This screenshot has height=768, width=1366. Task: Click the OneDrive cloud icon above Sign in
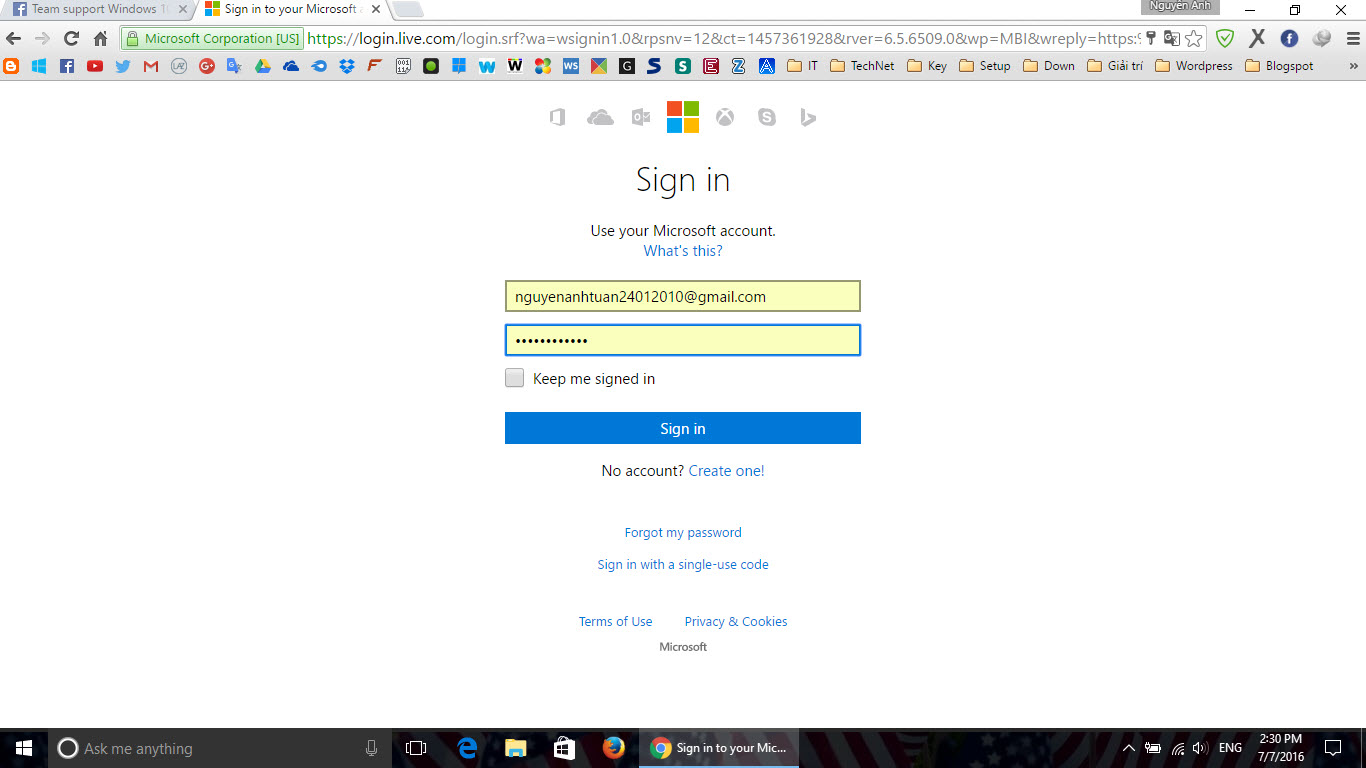point(600,117)
